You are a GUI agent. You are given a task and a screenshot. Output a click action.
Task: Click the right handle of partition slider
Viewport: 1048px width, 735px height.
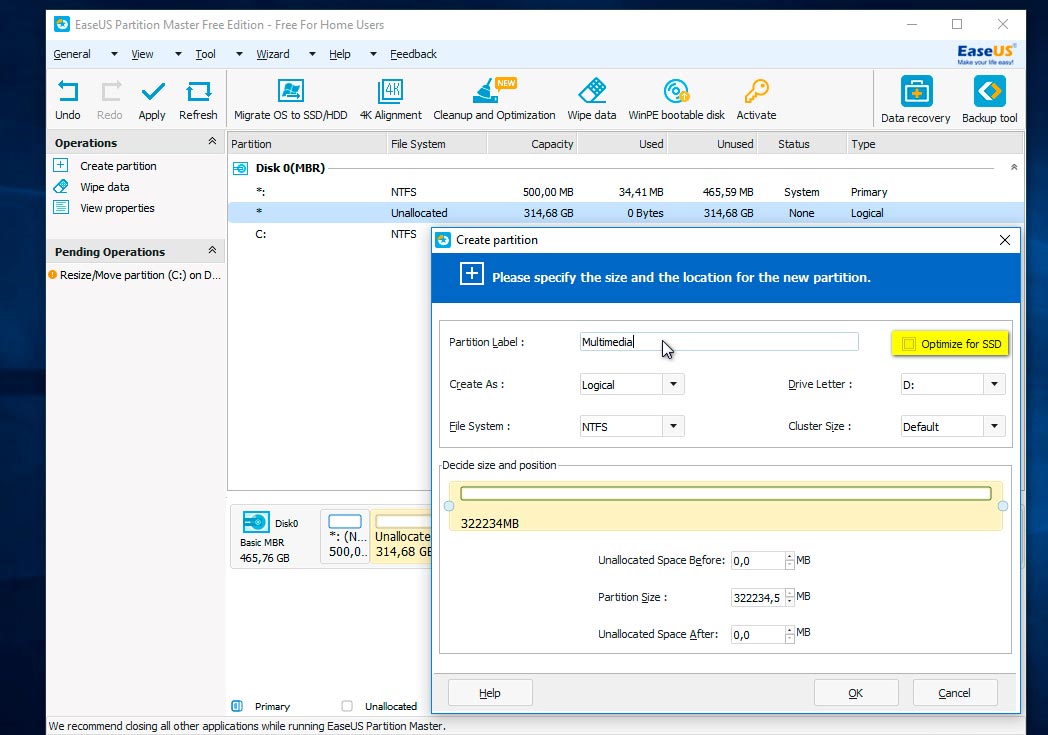pyautogui.click(x=1003, y=506)
